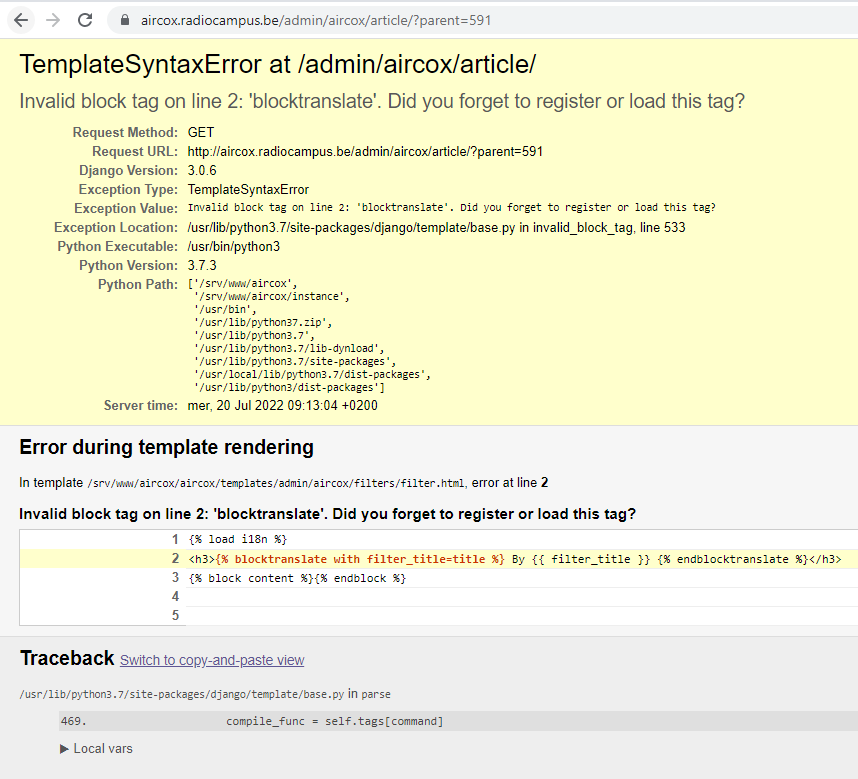Screen dimensions: 858x779
Task: Click the browser Back arrow
Action: 21,20
